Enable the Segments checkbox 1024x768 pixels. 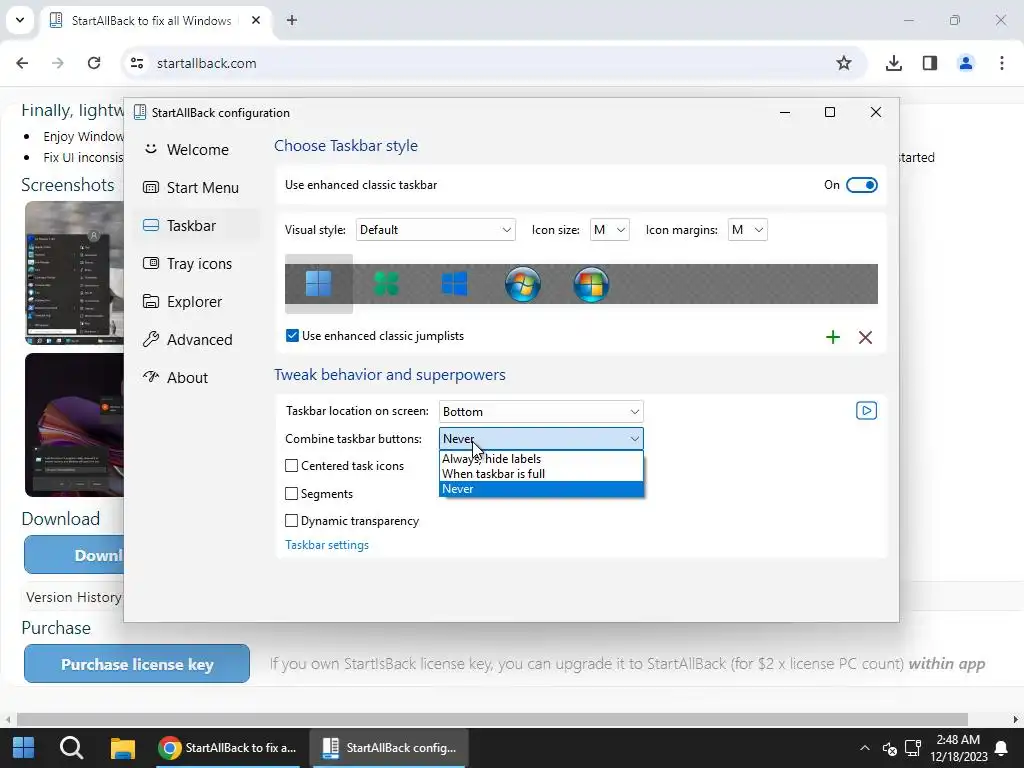(x=292, y=494)
